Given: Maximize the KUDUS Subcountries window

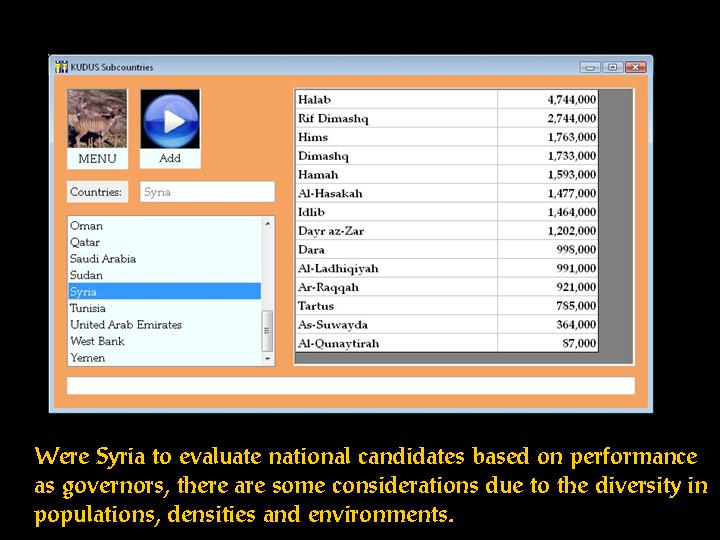Looking at the screenshot, I should 612,67.
